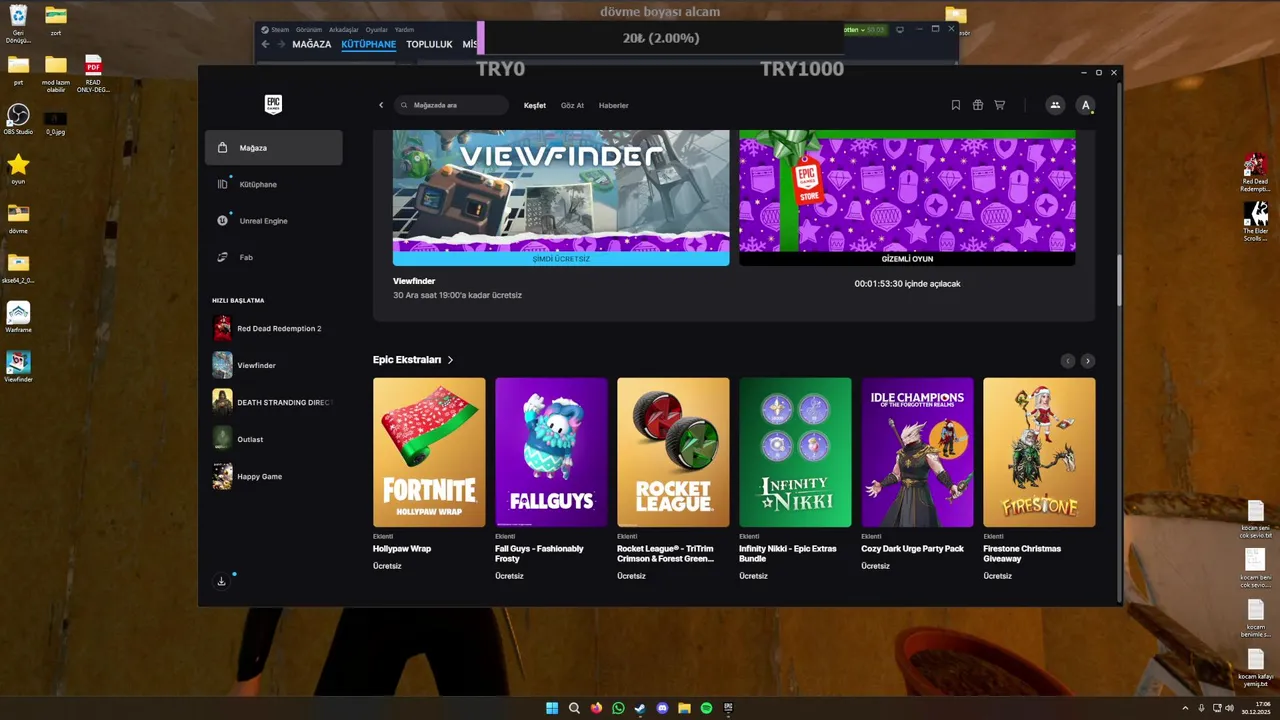Image resolution: width=1280 pixels, height=720 pixels.
Task: Open the Viewfinder free game banner
Action: (x=561, y=197)
